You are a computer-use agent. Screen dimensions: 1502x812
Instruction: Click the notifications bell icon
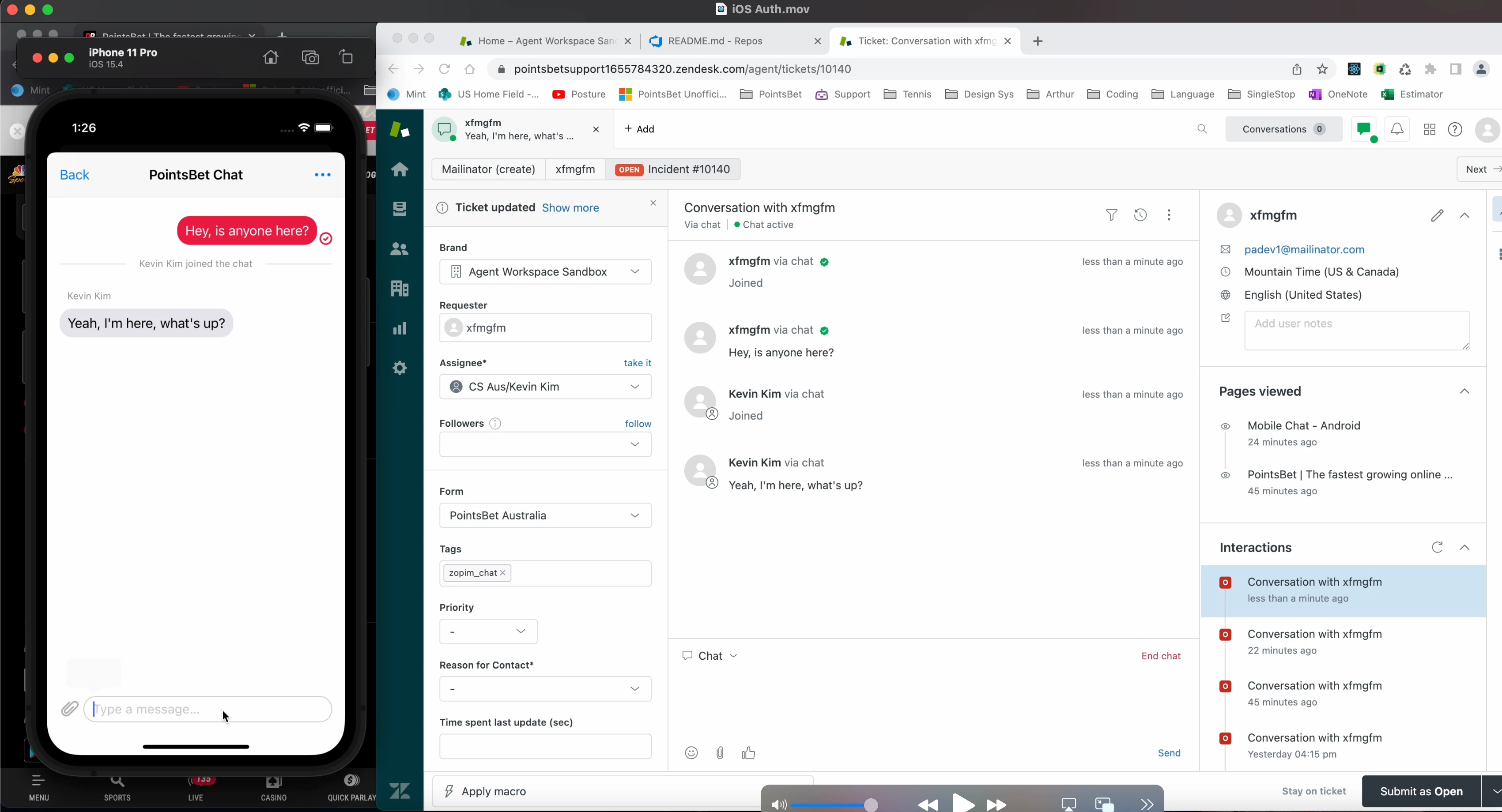pyautogui.click(x=1397, y=129)
